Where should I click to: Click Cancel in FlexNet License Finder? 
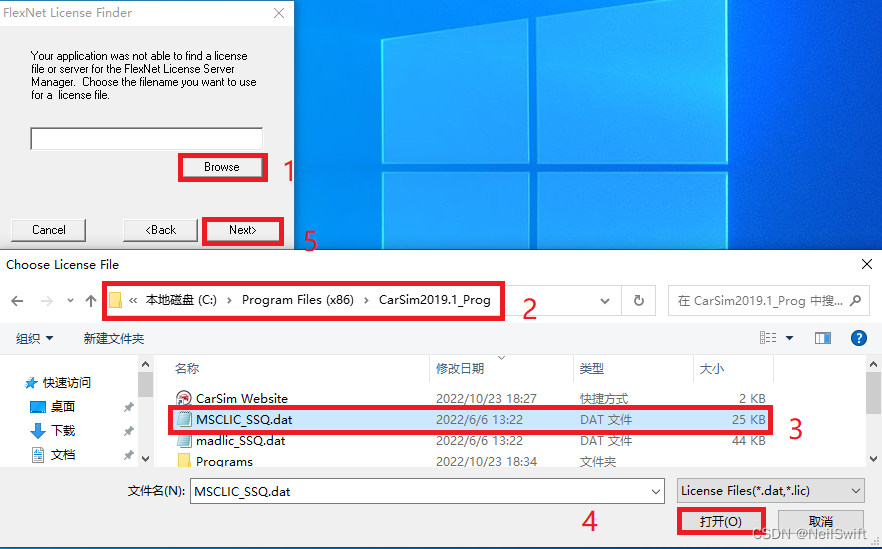point(48,230)
